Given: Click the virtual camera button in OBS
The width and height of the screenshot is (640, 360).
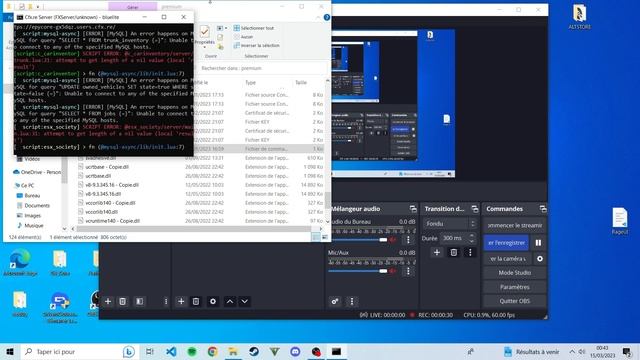Looking at the screenshot, I should 508,259.
